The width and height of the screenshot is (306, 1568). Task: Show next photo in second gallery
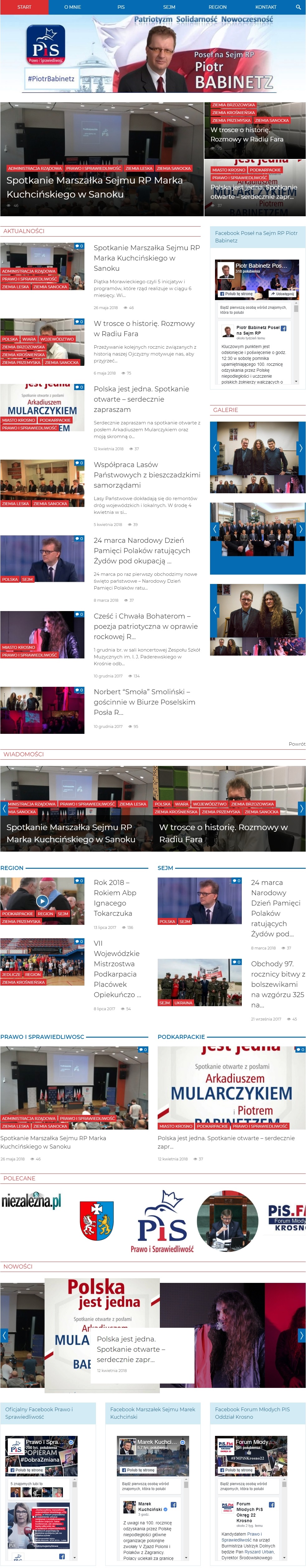(300, 529)
